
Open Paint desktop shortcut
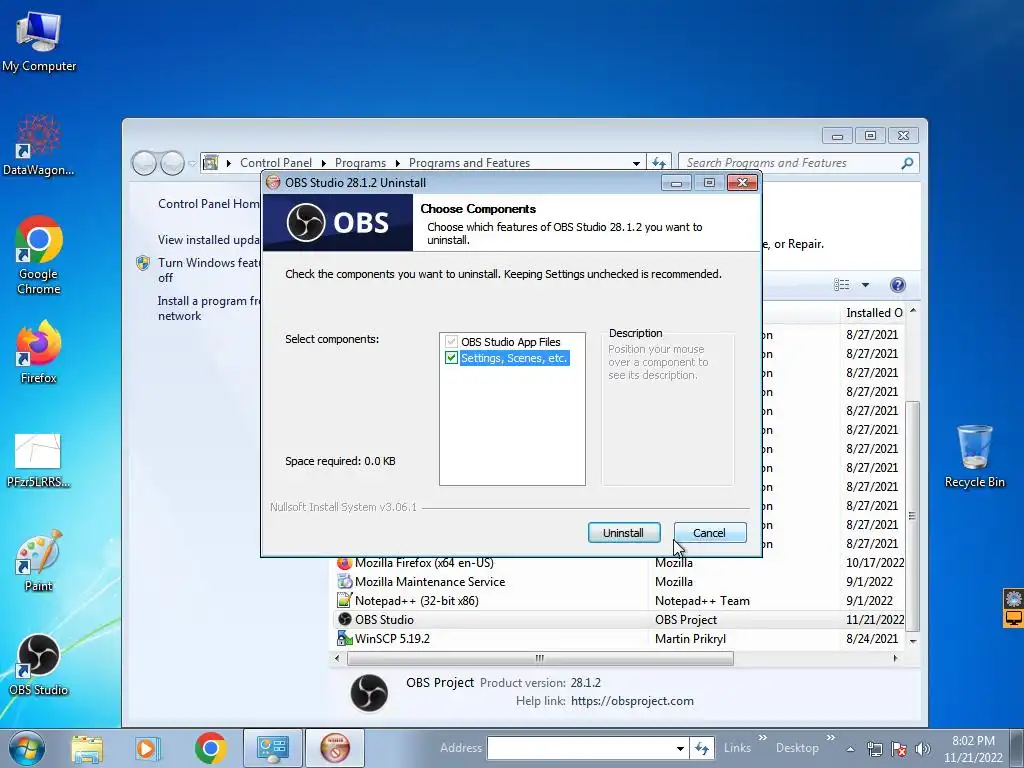pos(39,560)
